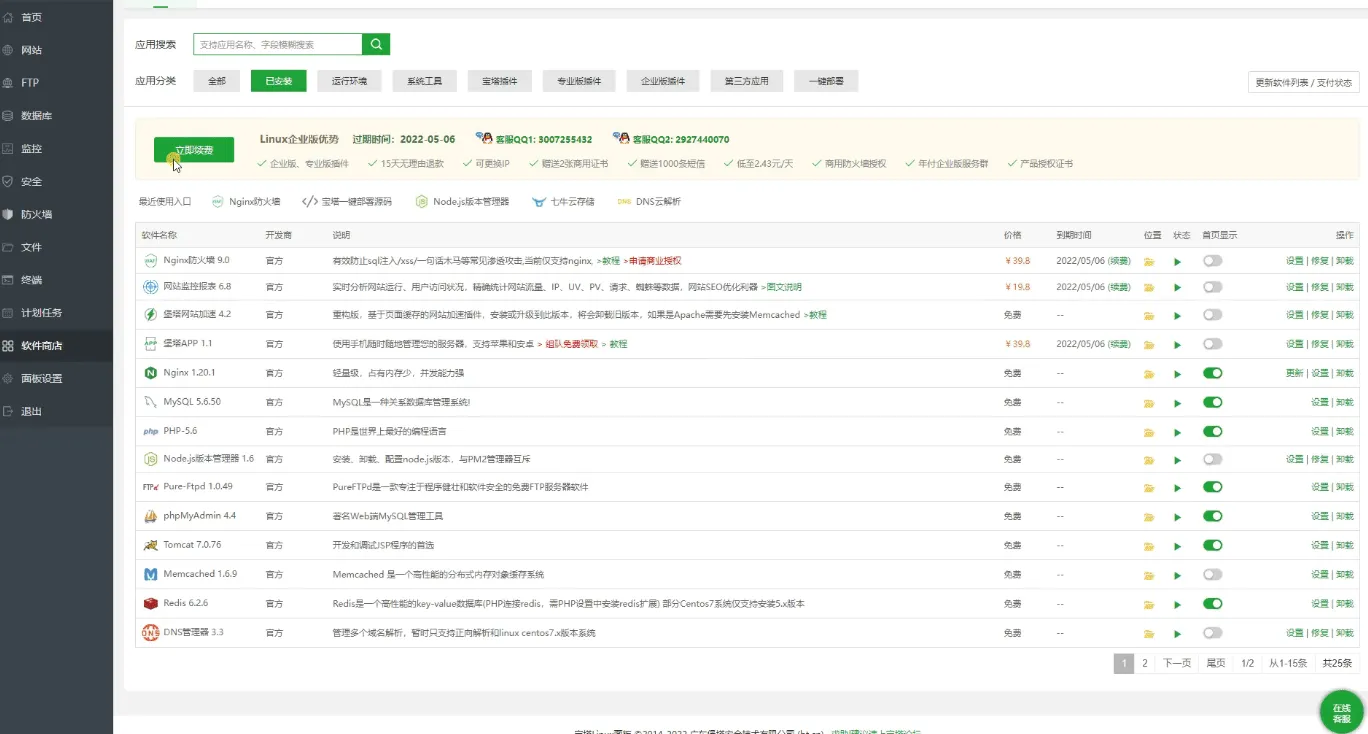Go to page 2 of the software list
This screenshot has width=1368, height=734.
pos(1145,663)
